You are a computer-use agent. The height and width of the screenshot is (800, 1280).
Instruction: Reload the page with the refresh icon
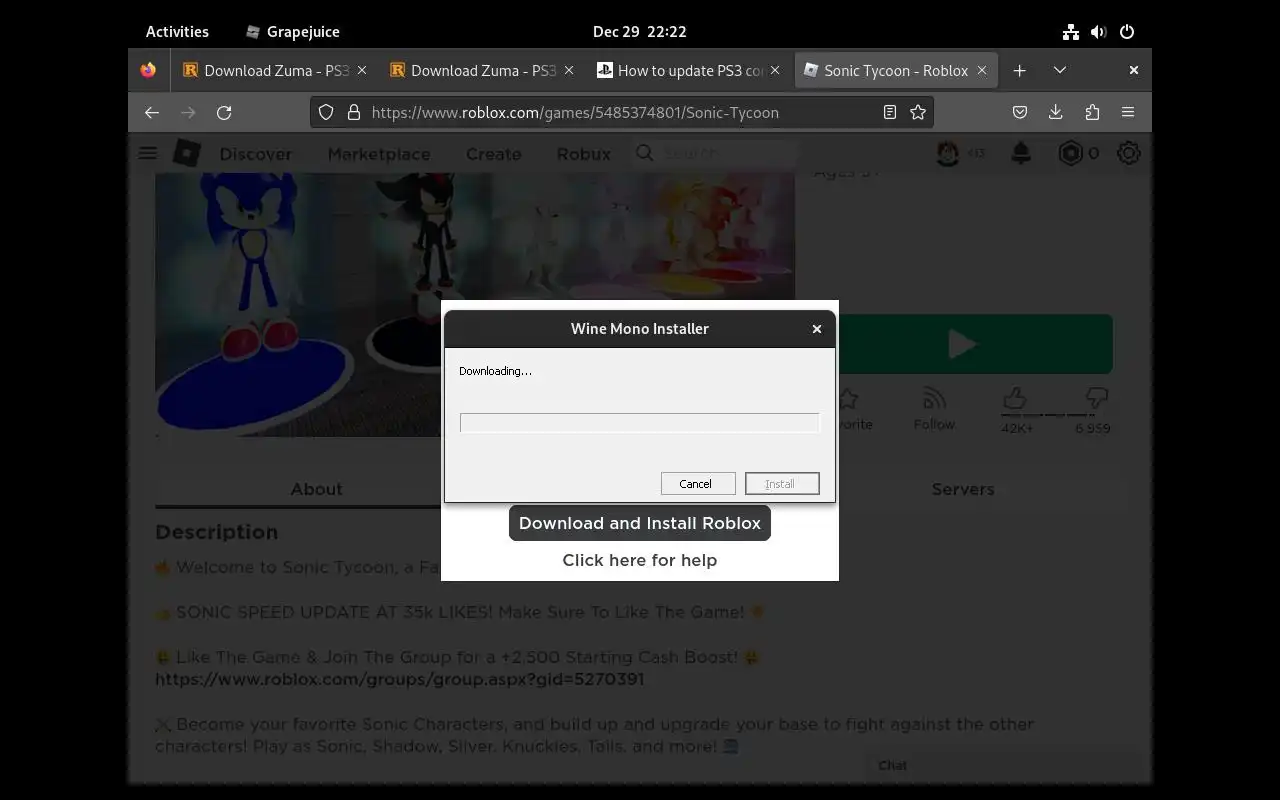click(x=224, y=113)
